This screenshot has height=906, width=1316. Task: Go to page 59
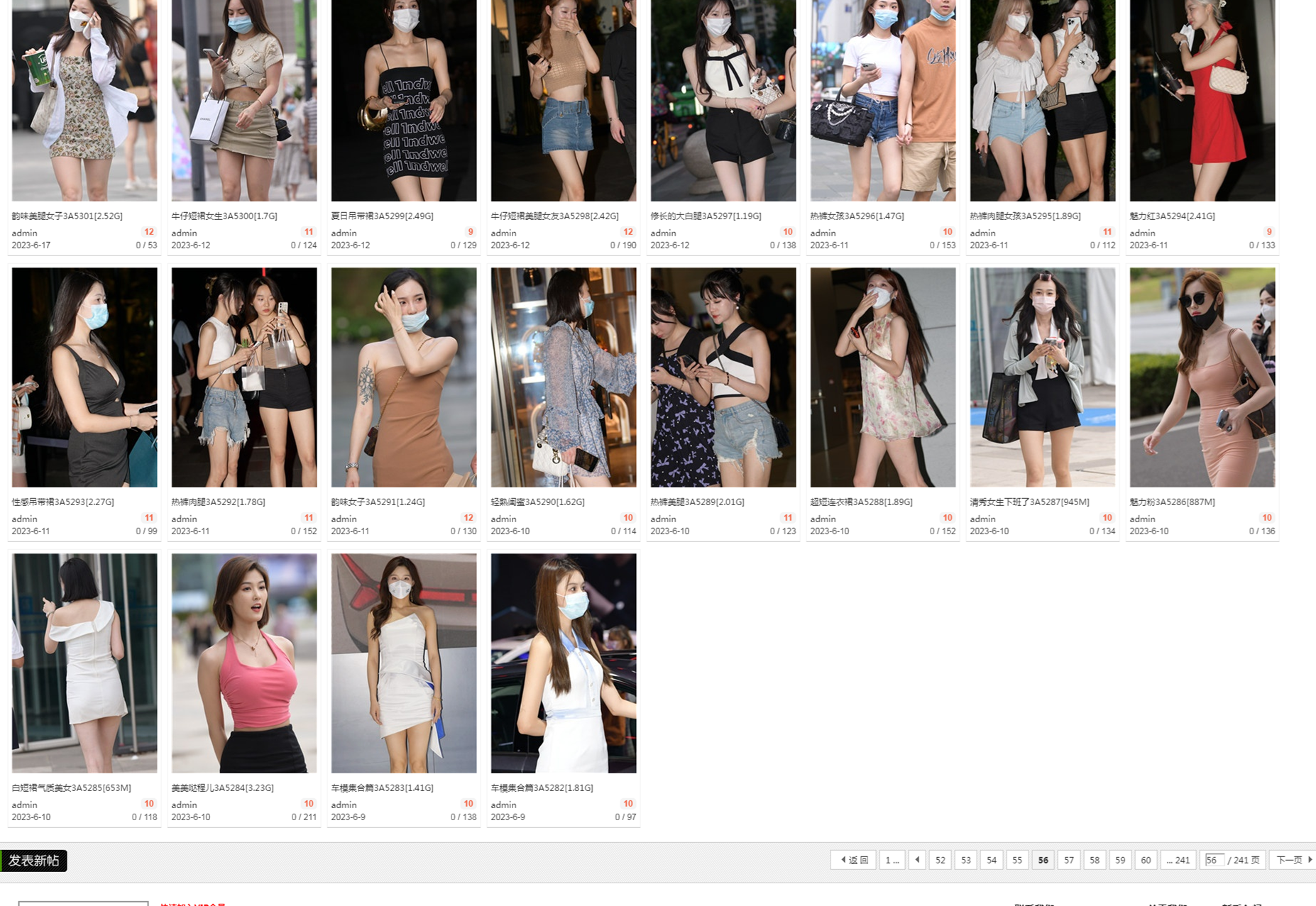(x=1120, y=860)
